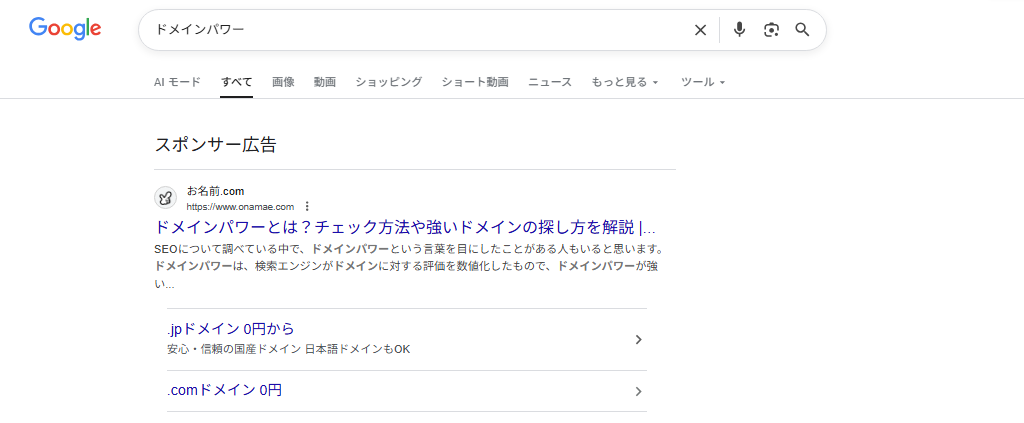Click the magnifying glass search button

click(802, 30)
